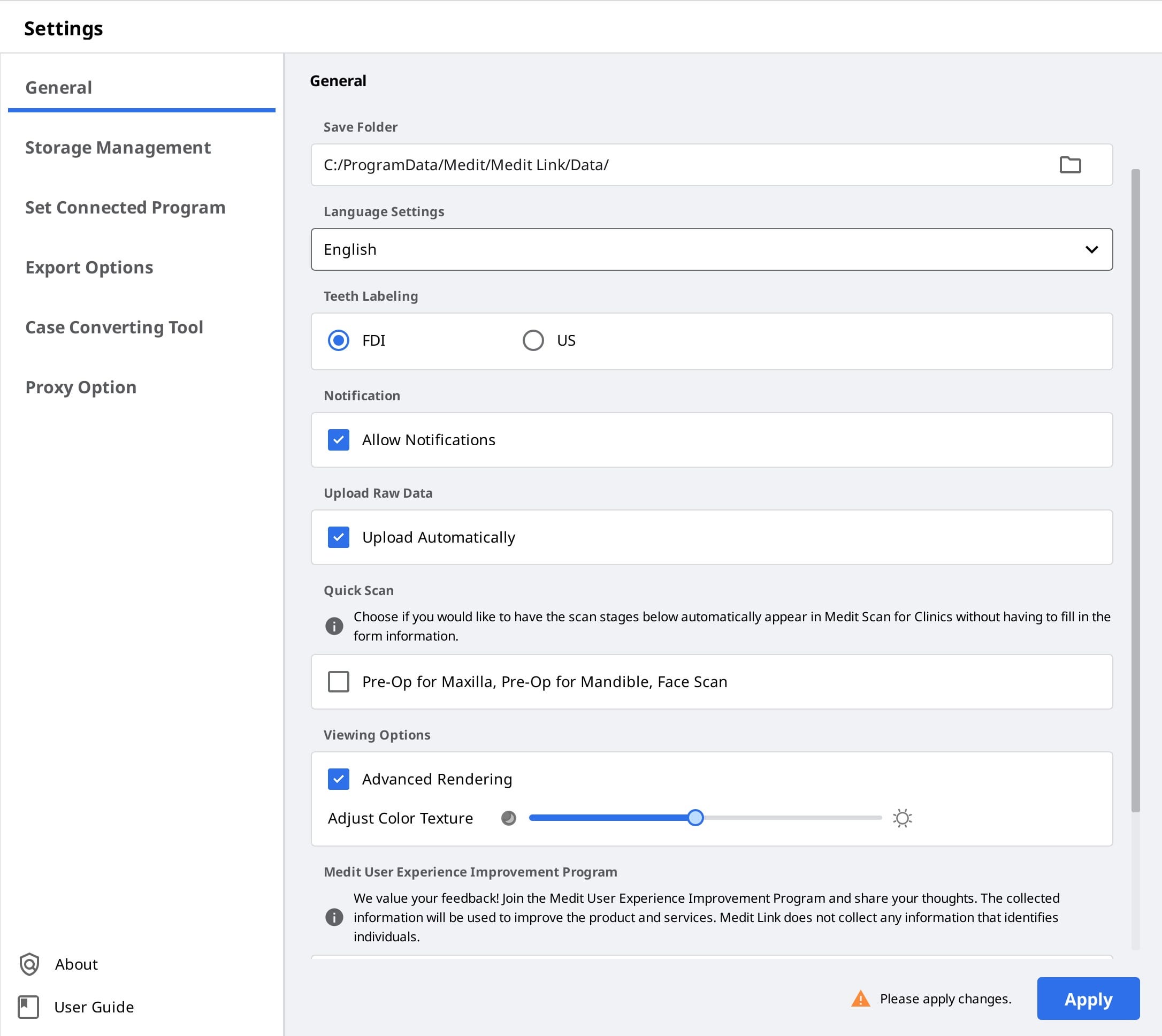Enable Pre-Op for Maxilla quick scan checkbox
1162x1036 pixels.
pos(339,681)
